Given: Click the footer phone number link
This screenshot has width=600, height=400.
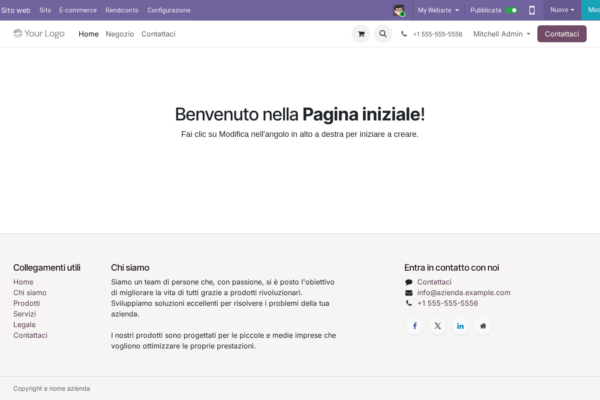Looking at the screenshot, I should (x=448, y=303).
